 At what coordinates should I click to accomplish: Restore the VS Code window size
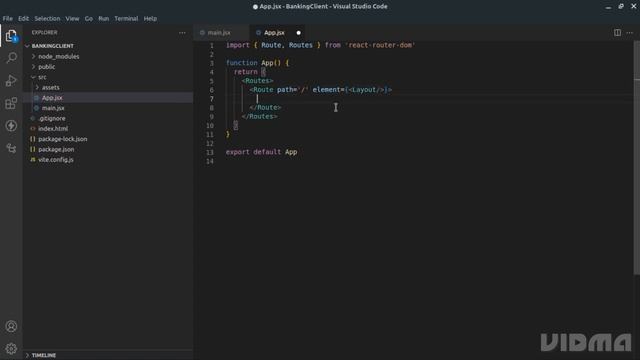point(621,7)
